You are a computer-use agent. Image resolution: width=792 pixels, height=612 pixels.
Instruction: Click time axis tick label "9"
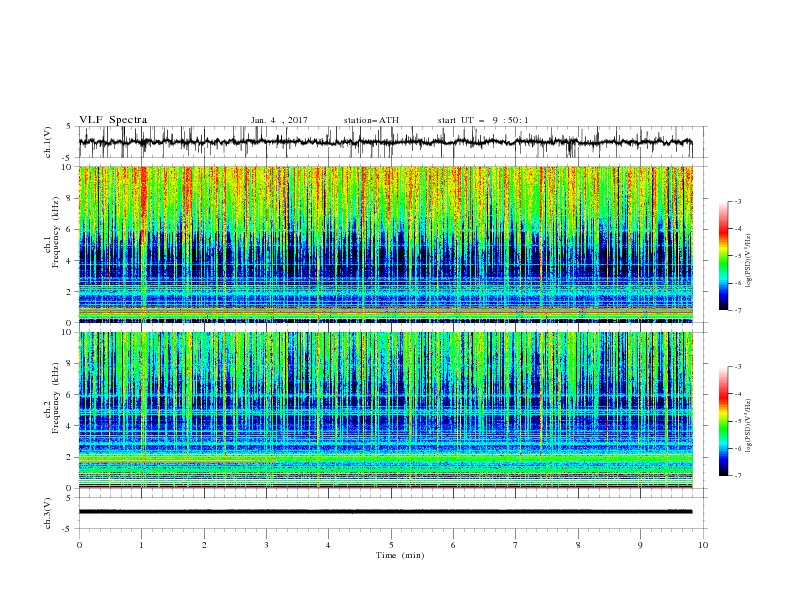click(640, 545)
